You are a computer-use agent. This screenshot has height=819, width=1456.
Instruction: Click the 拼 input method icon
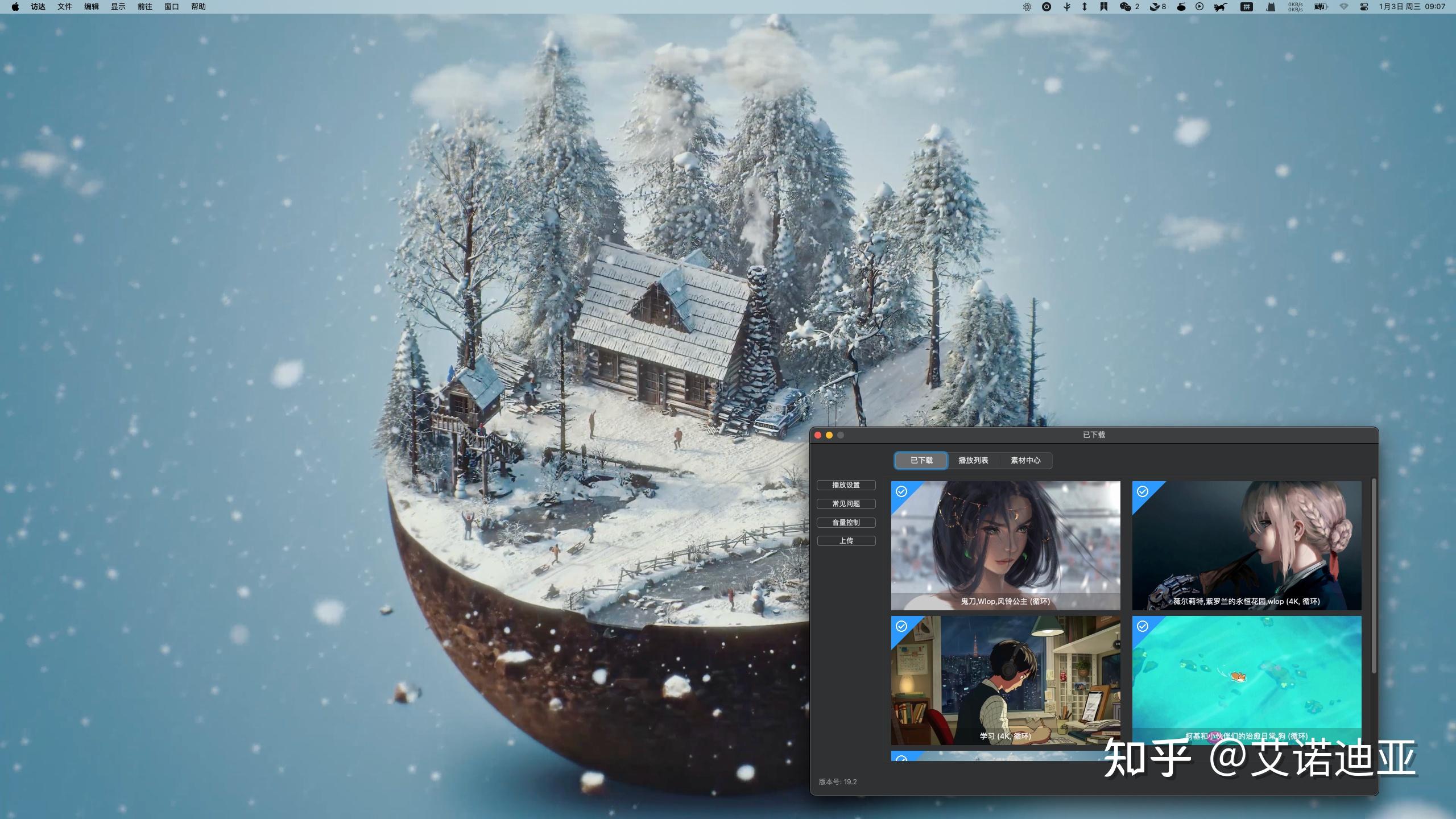[1246, 7]
